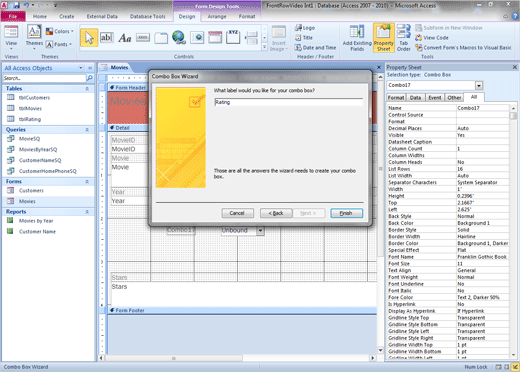Click the combo box label text field

[289, 102]
